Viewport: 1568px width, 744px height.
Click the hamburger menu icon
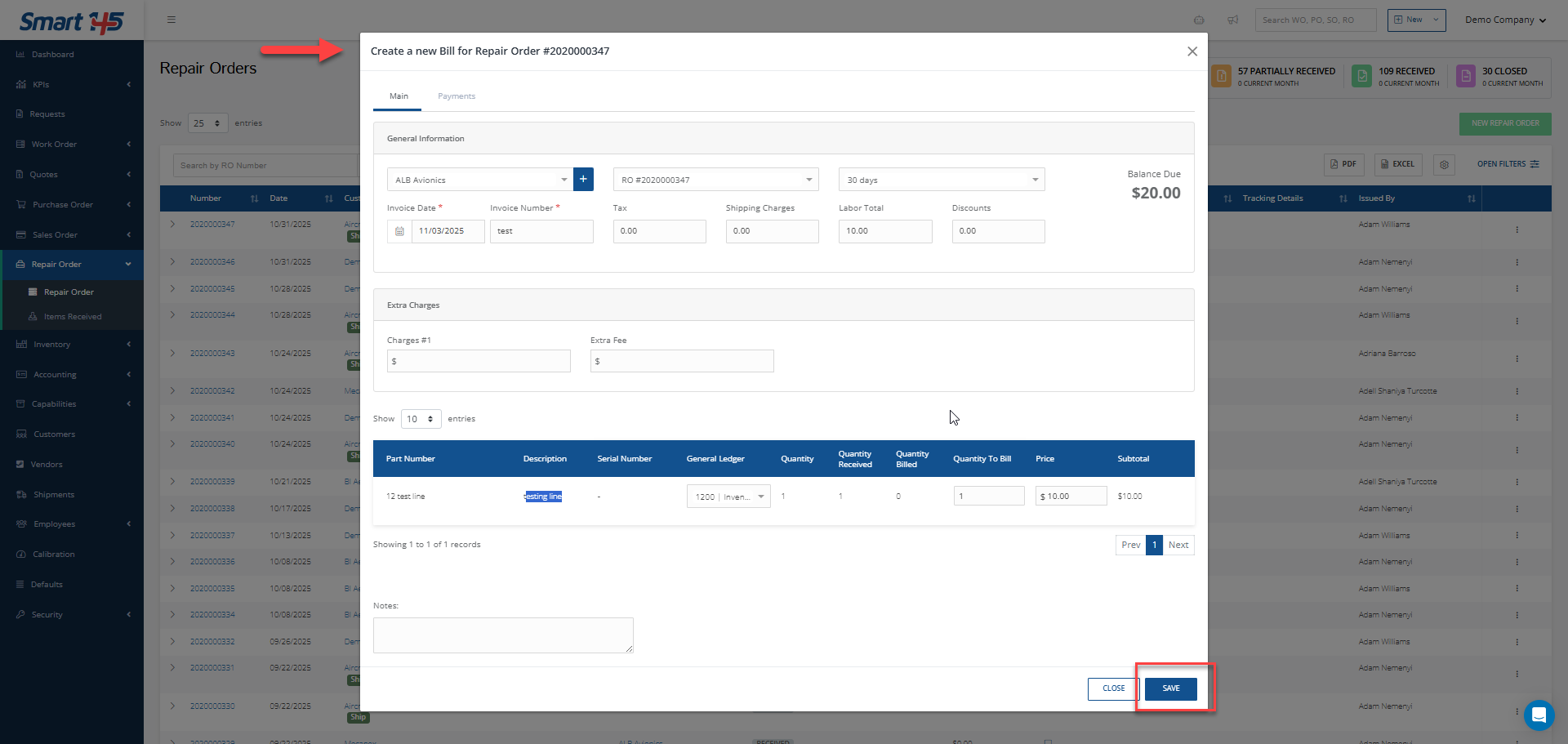point(171,20)
